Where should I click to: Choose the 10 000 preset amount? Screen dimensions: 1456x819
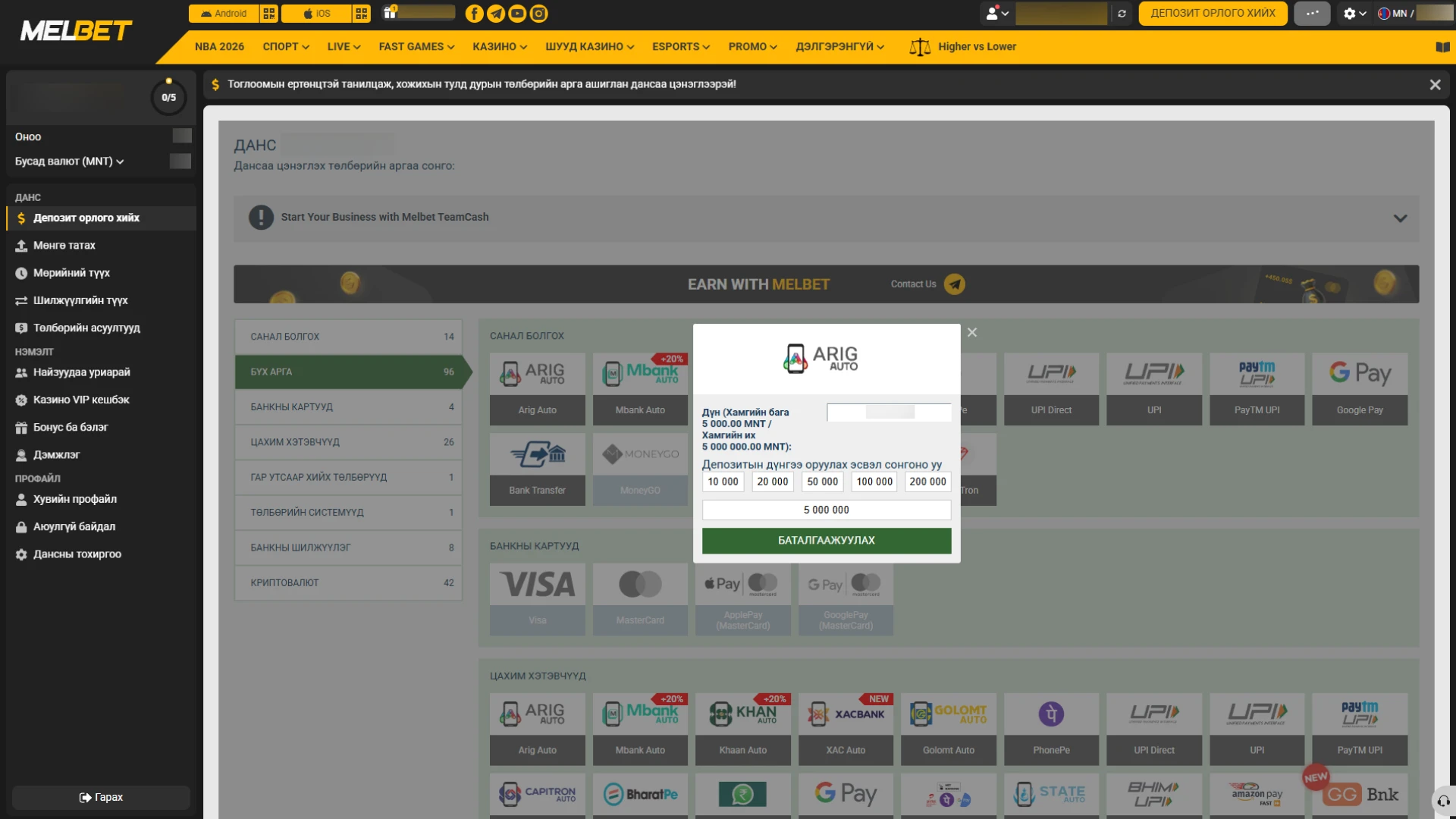coord(723,482)
